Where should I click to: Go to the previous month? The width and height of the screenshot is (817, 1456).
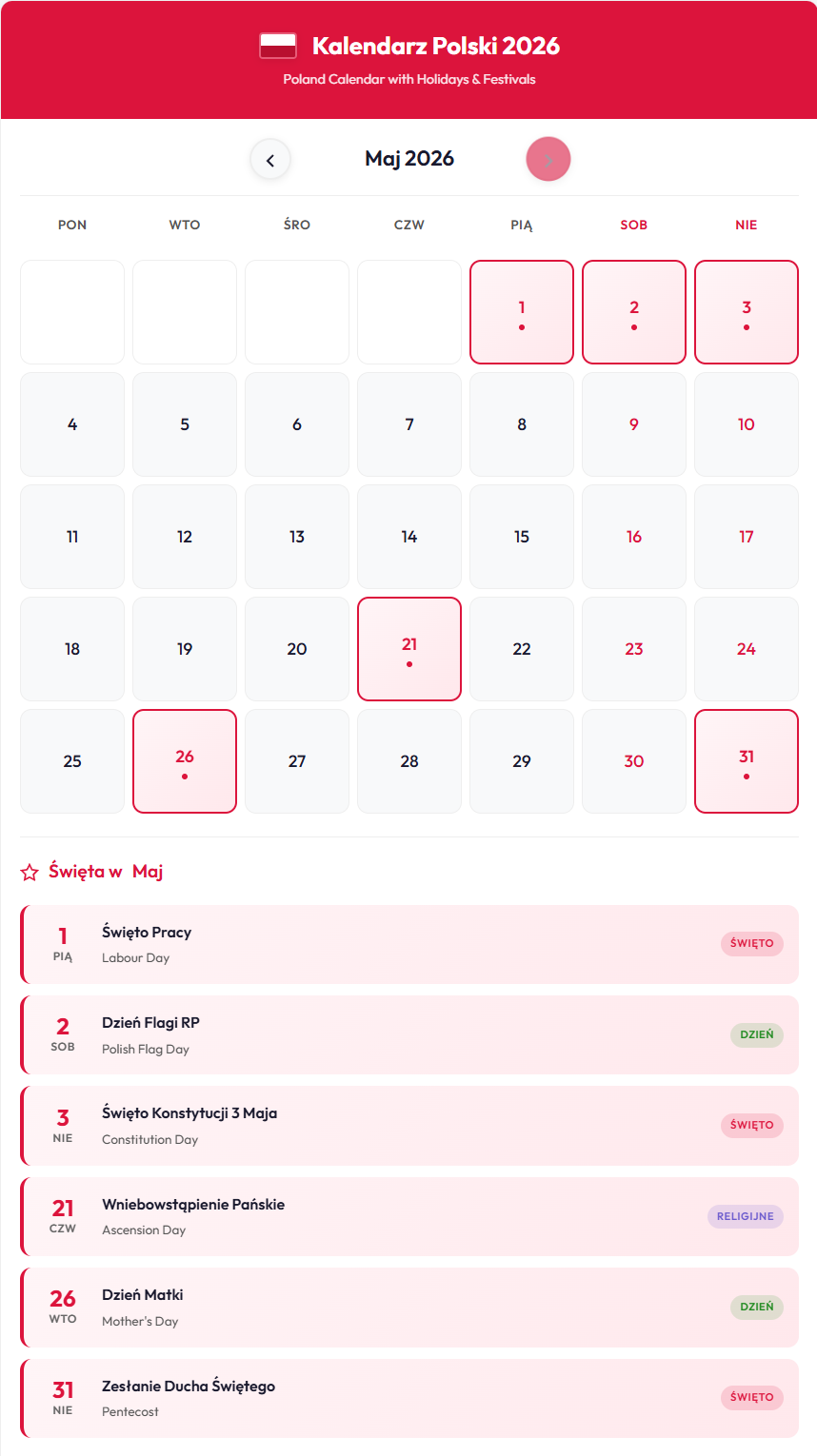270,160
